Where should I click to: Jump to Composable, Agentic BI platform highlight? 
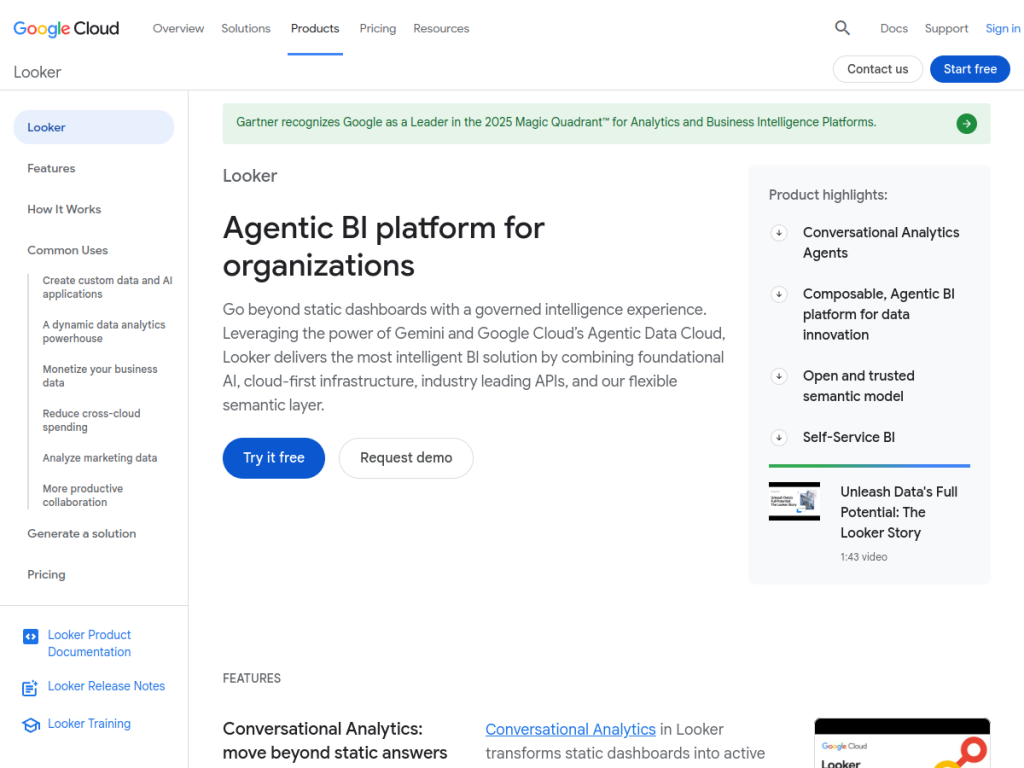[x=878, y=314]
